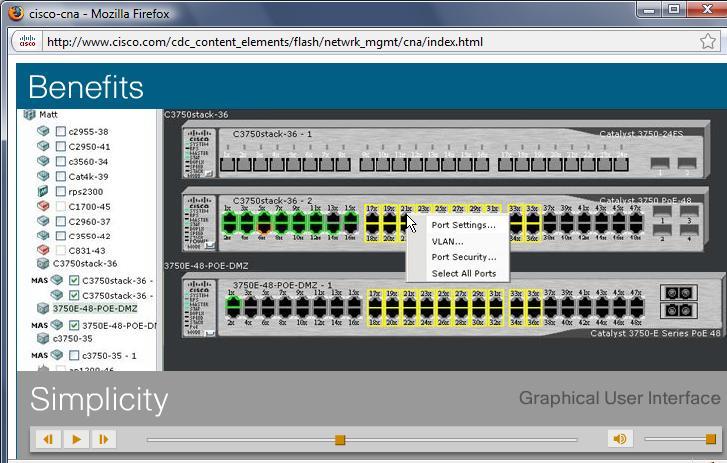Uncheck the 3750E-48-POE-DMZ member checkbox
Viewport: 727px width, 463px height.
74,325
